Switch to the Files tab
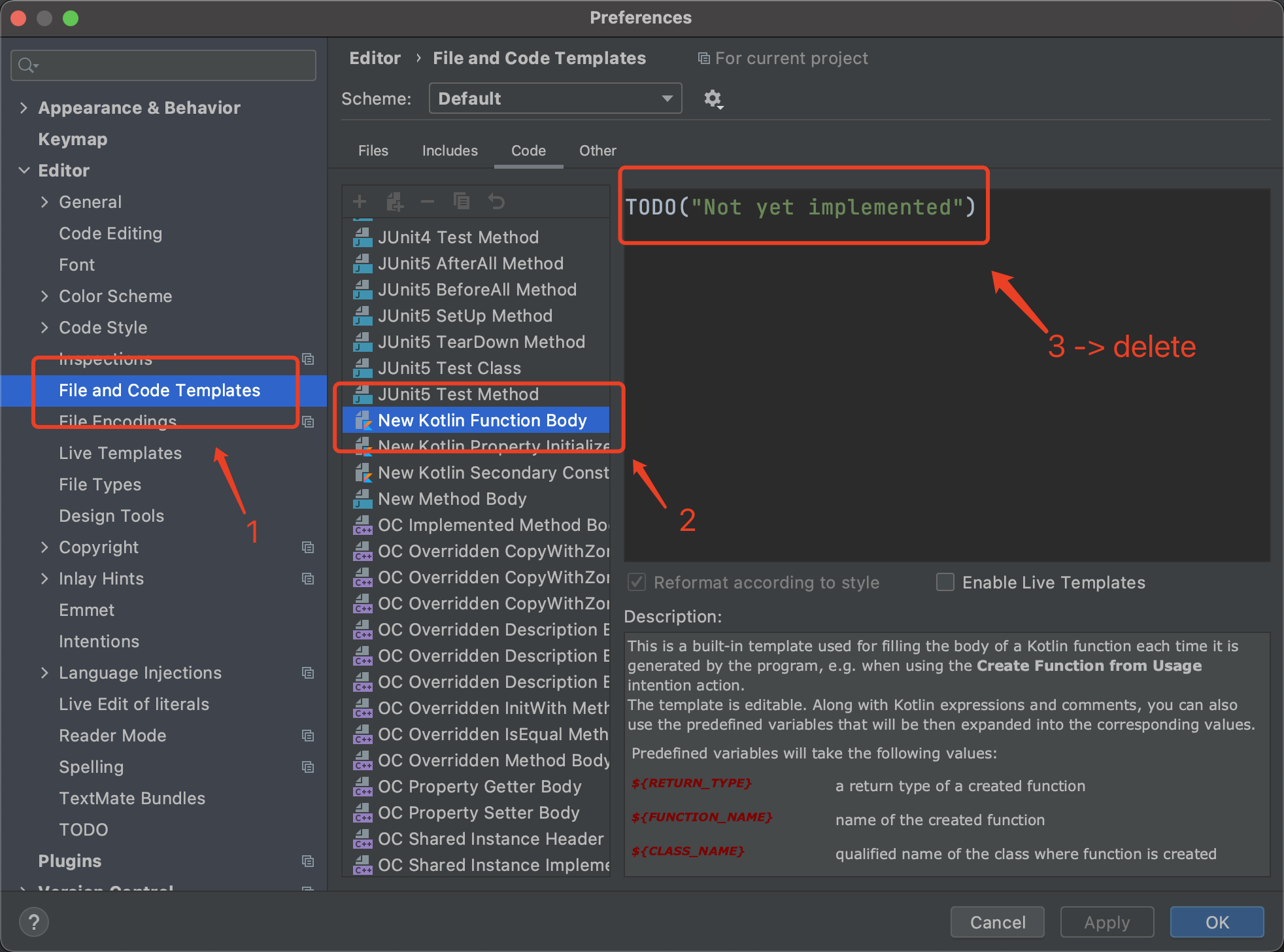This screenshot has width=1284, height=952. pos(373,150)
